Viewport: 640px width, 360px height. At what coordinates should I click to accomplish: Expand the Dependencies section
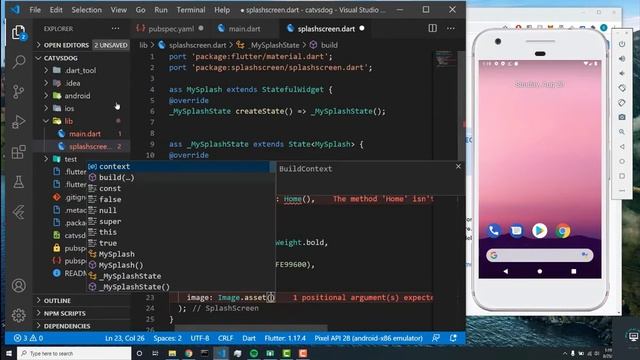(x=82, y=326)
